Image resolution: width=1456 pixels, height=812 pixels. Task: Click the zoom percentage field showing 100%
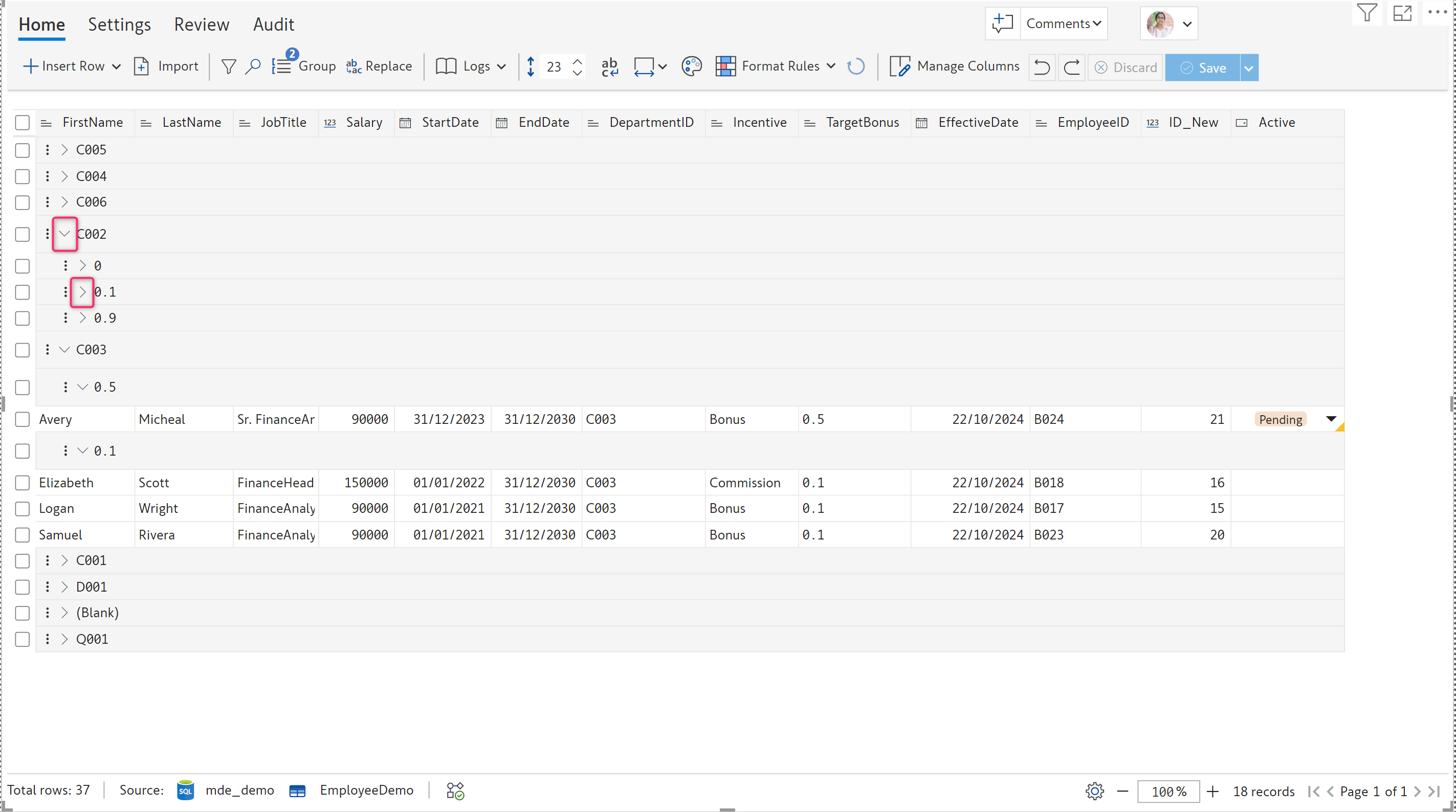(x=1168, y=791)
